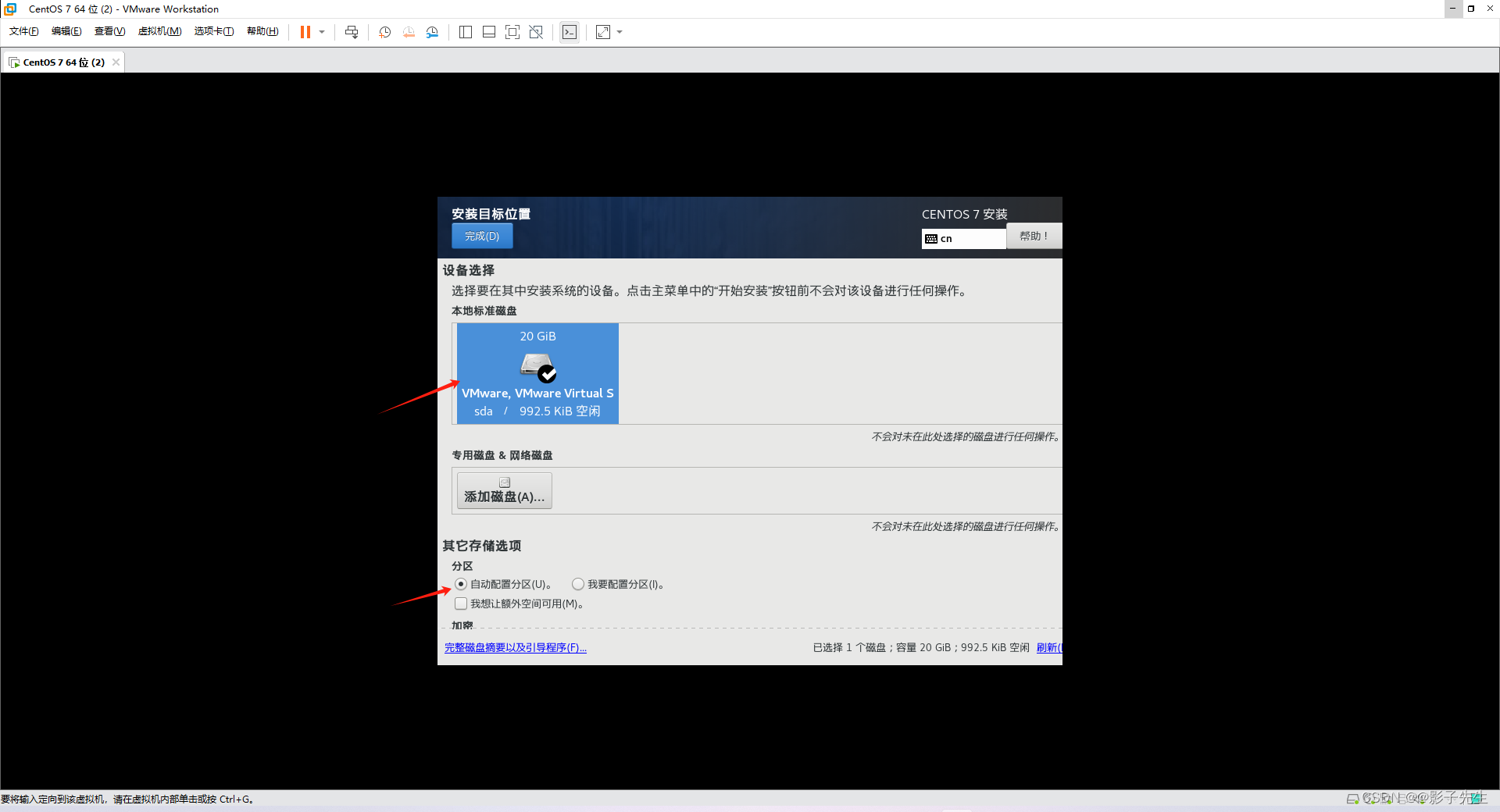Click the '安装目标位置' title text
Viewport: 1500px width, 812px height.
491,214
